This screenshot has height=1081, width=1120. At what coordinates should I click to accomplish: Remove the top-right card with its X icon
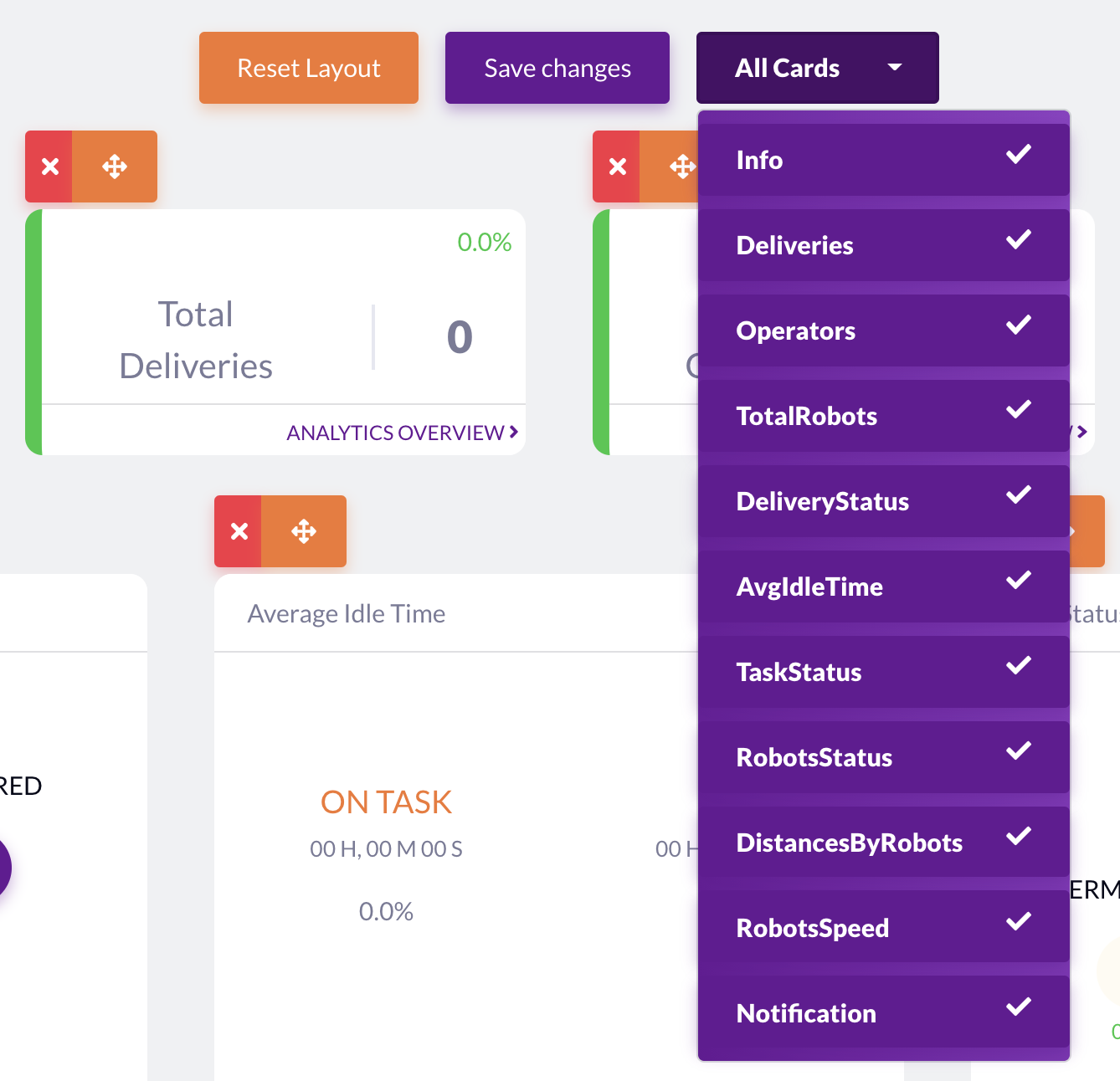click(617, 167)
